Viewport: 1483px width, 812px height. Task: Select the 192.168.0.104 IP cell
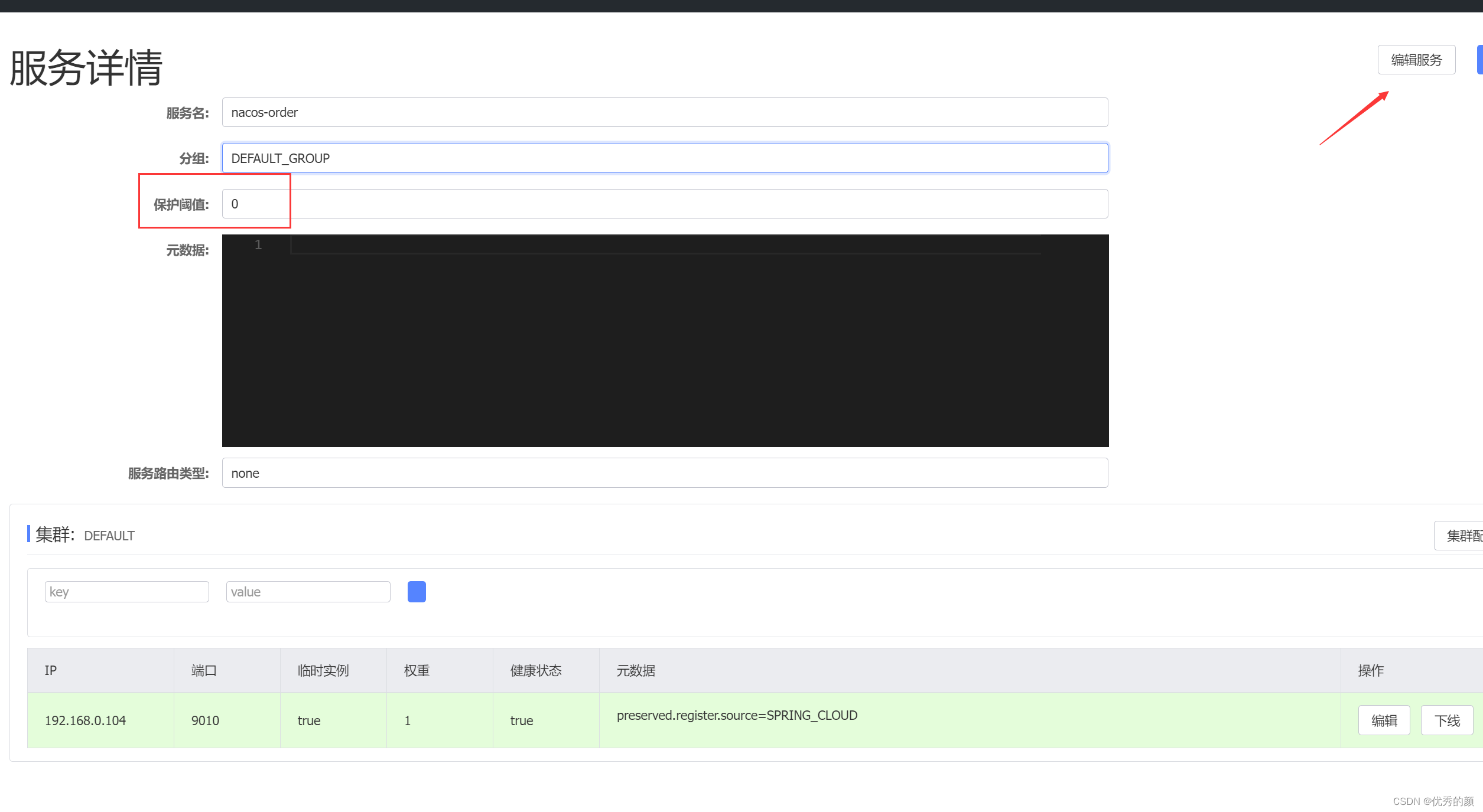(86, 720)
